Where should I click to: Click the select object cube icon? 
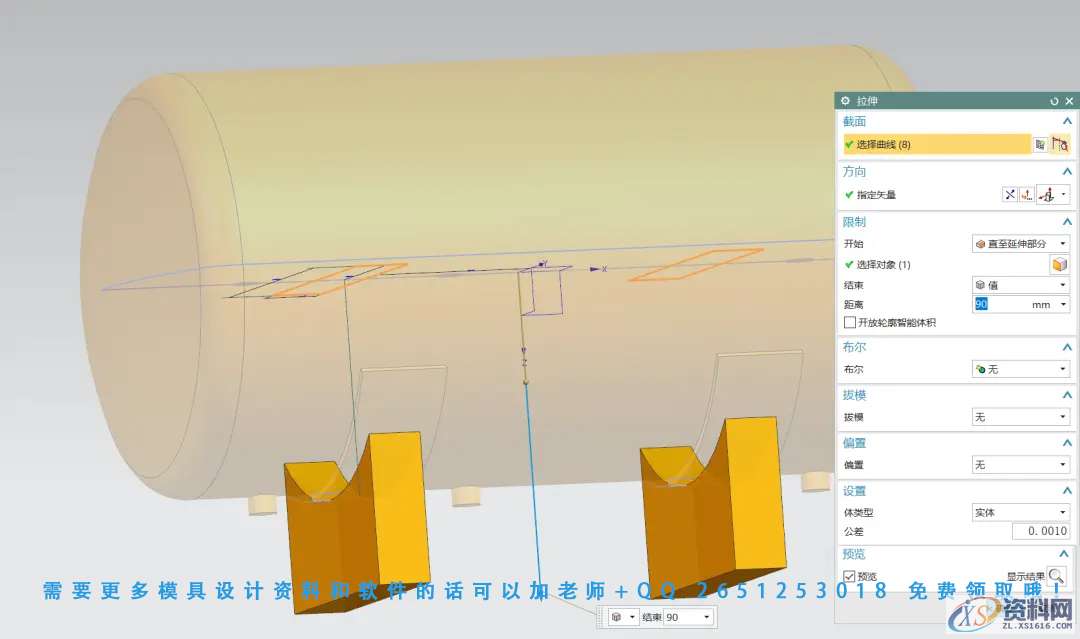coord(1058,265)
